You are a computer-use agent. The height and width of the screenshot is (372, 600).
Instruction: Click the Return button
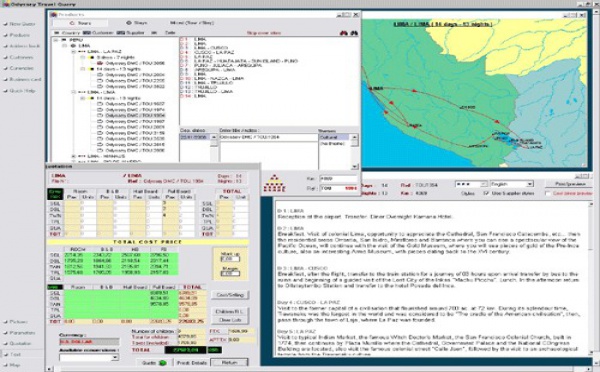coord(230,362)
